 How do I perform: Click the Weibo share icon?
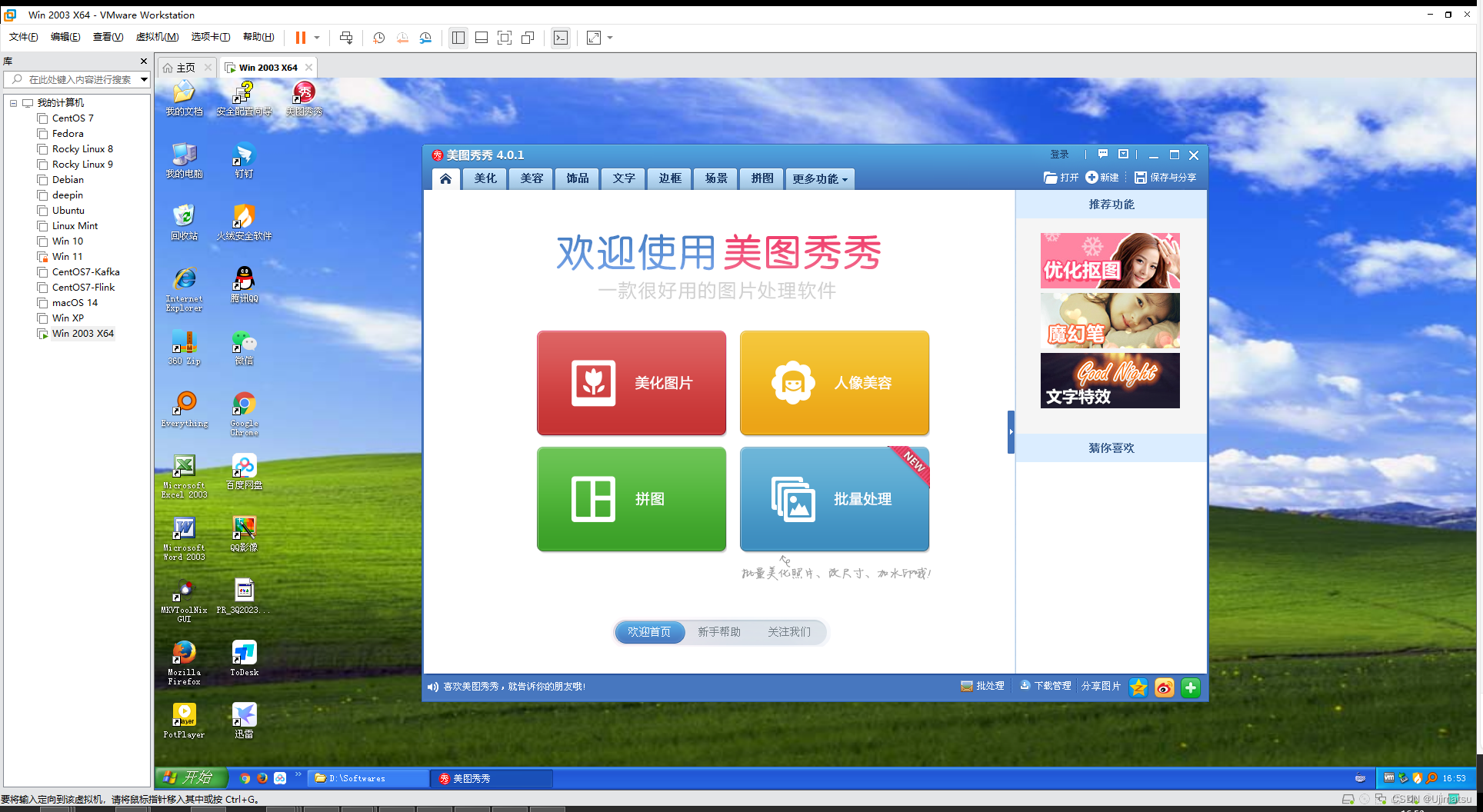(1165, 687)
